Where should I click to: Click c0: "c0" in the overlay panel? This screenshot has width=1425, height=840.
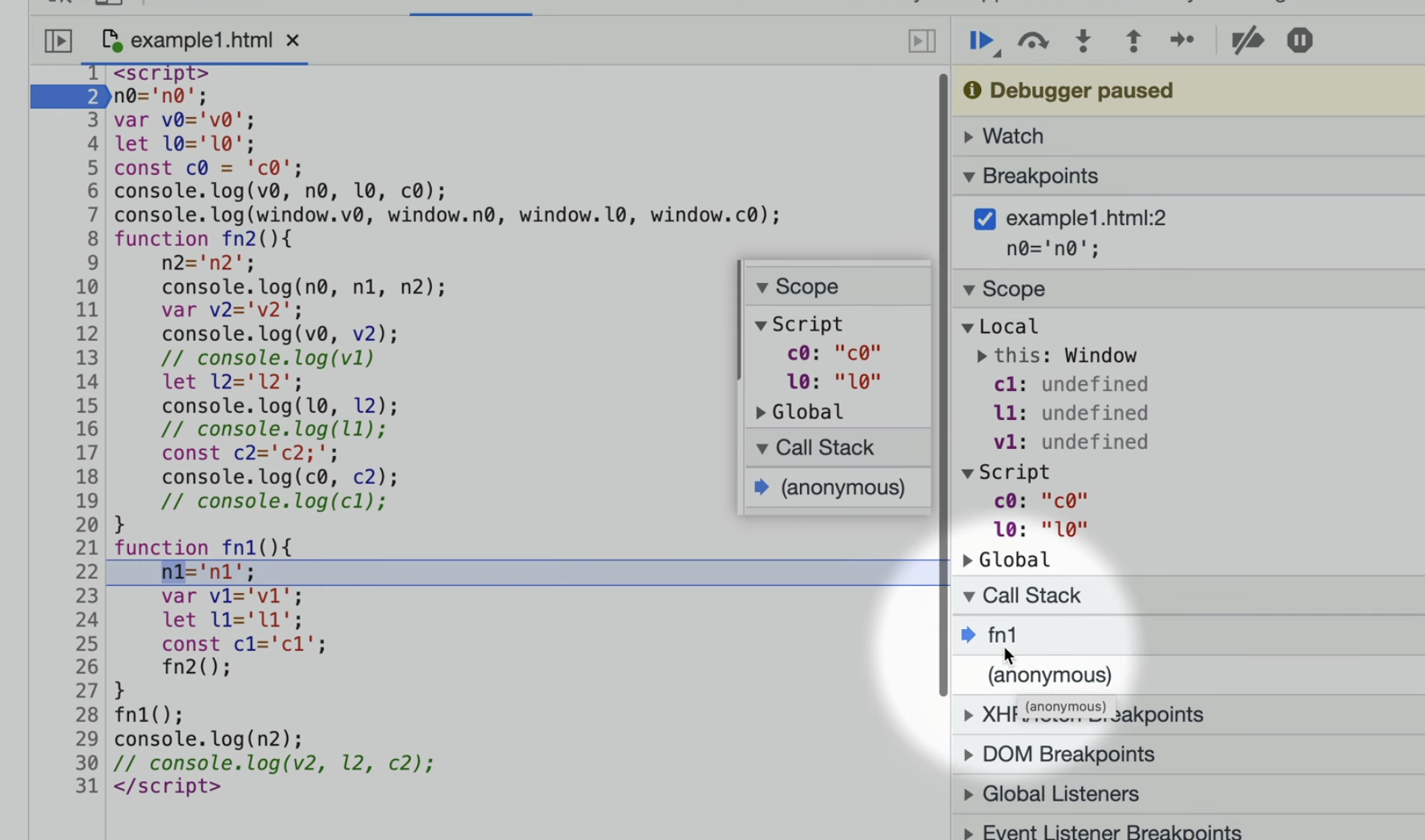click(834, 353)
